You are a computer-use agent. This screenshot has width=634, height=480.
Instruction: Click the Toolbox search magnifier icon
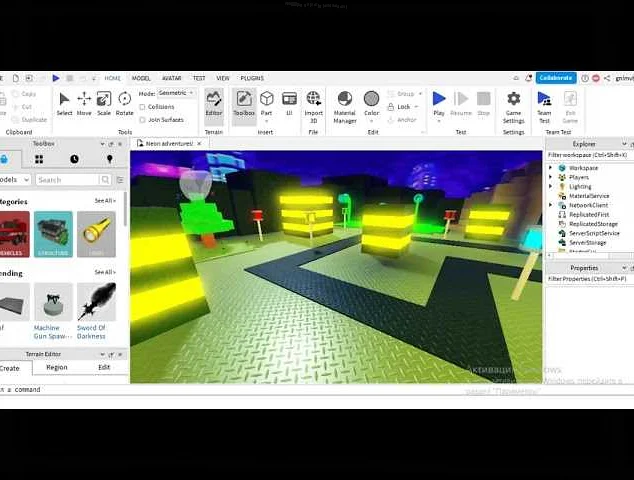pos(105,180)
